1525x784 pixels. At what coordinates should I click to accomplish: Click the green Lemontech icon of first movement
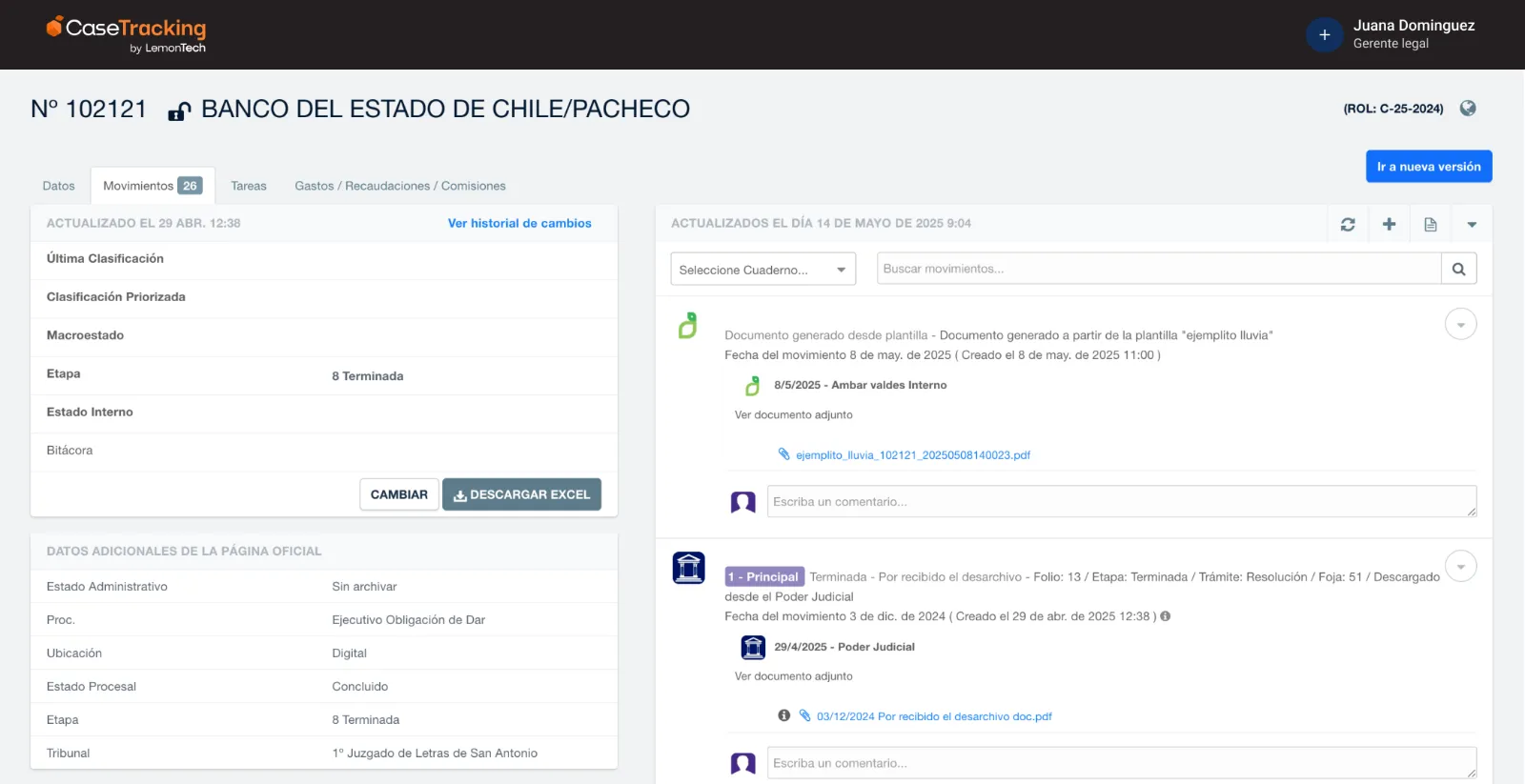click(x=687, y=326)
